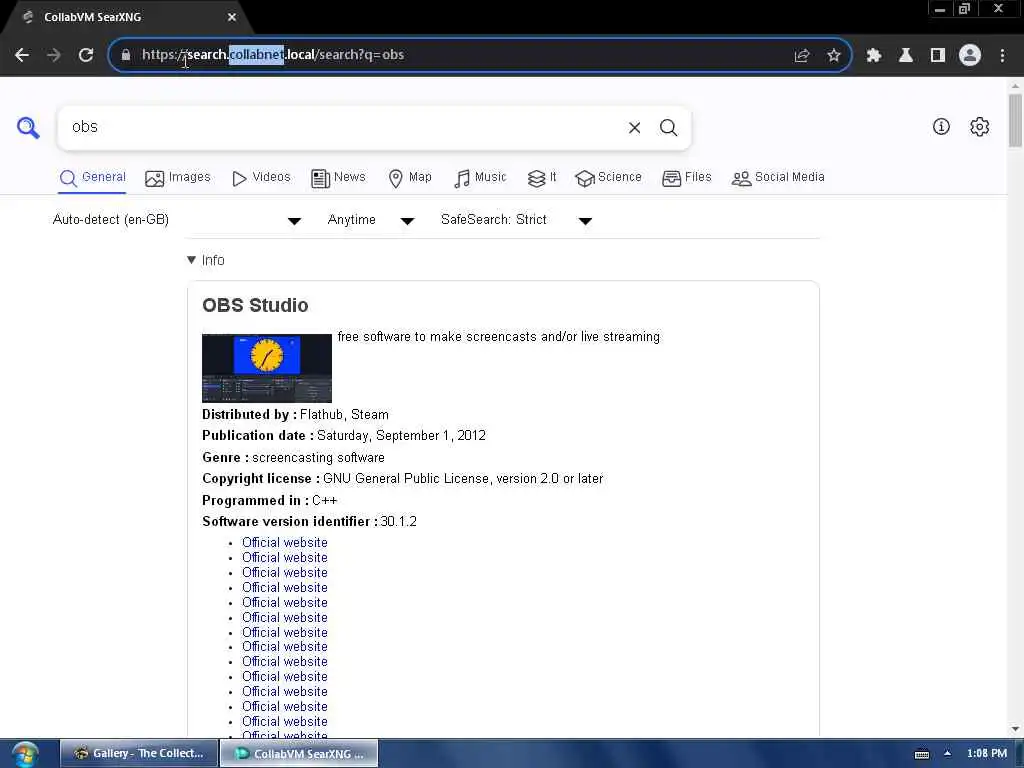Open the user profile avatar

pos(970,55)
